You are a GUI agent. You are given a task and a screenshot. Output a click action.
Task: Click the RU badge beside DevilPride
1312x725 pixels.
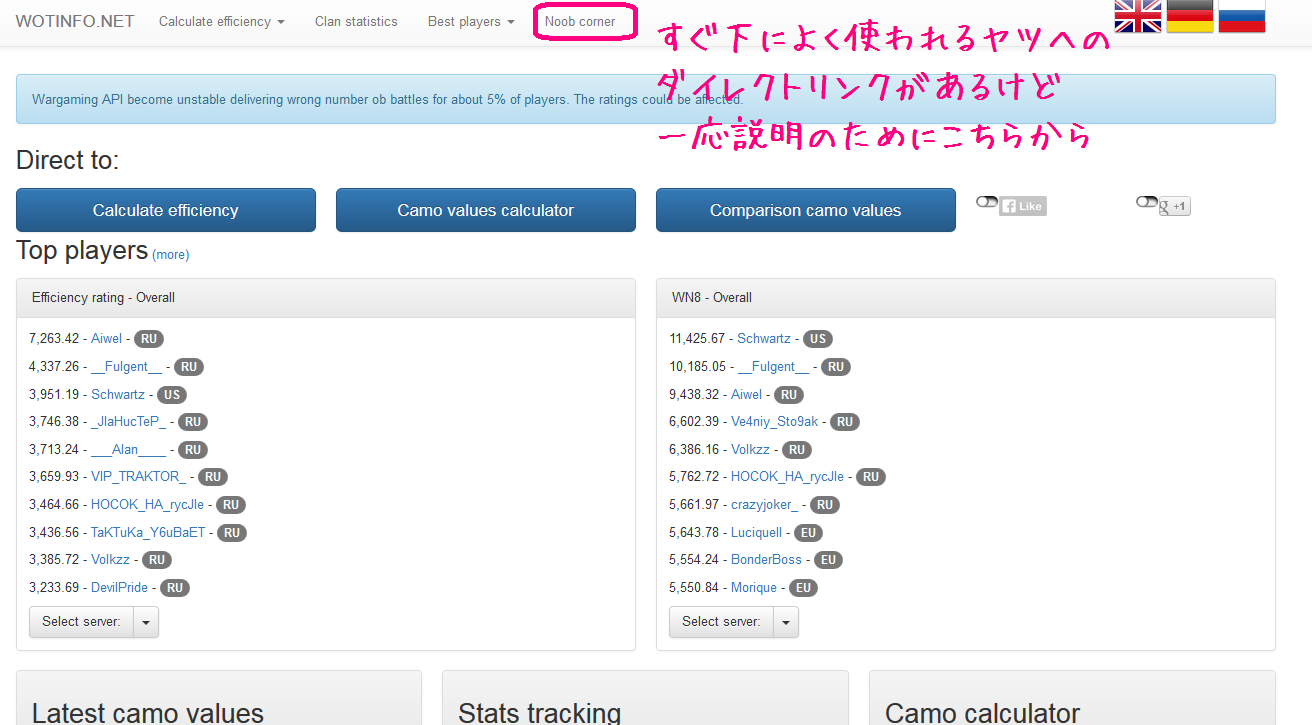click(x=175, y=588)
